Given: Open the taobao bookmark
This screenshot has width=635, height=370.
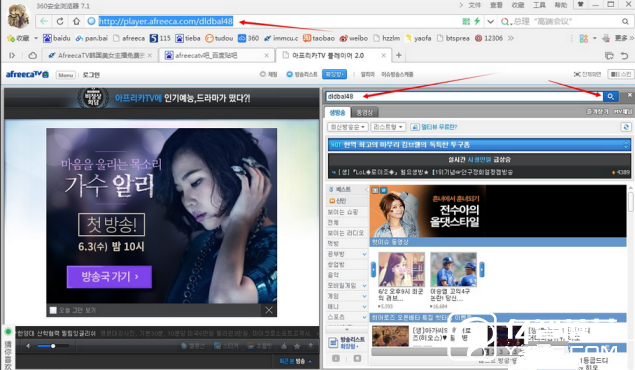Looking at the screenshot, I should (x=319, y=38).
